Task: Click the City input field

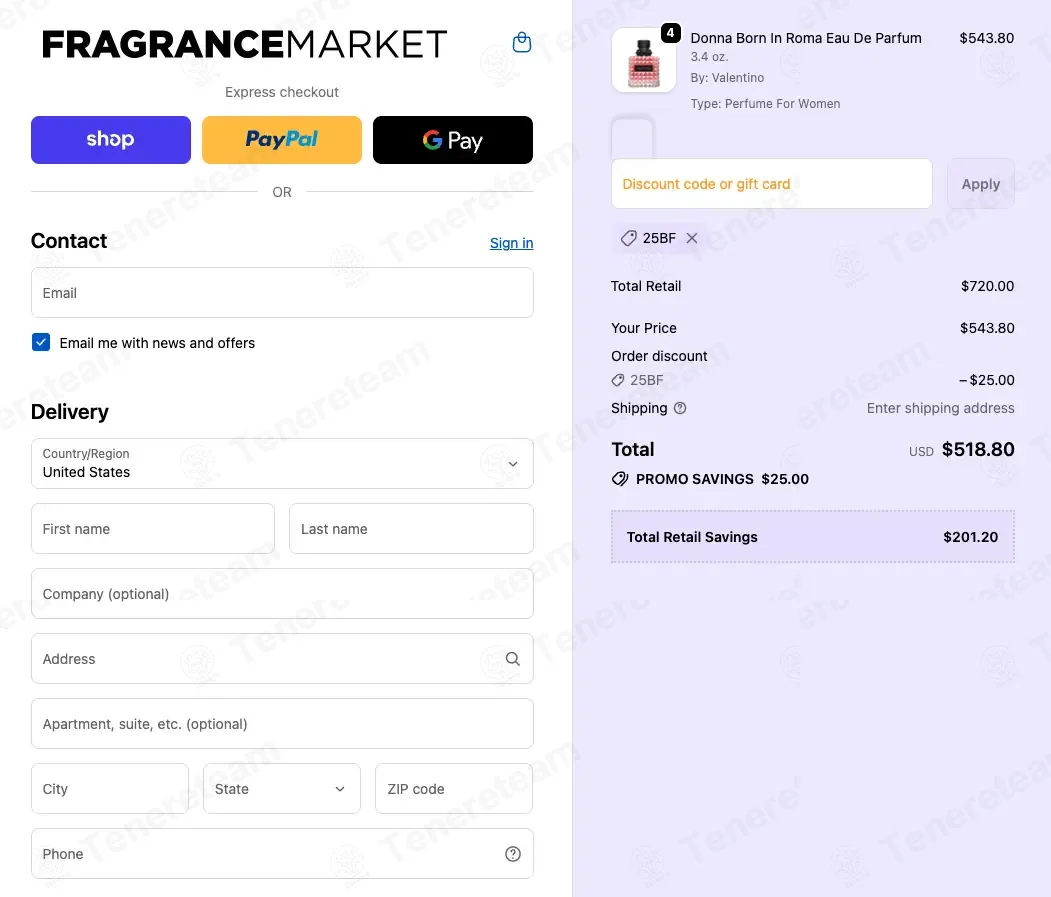Action: pyautogui.click(x=110, y=788)
